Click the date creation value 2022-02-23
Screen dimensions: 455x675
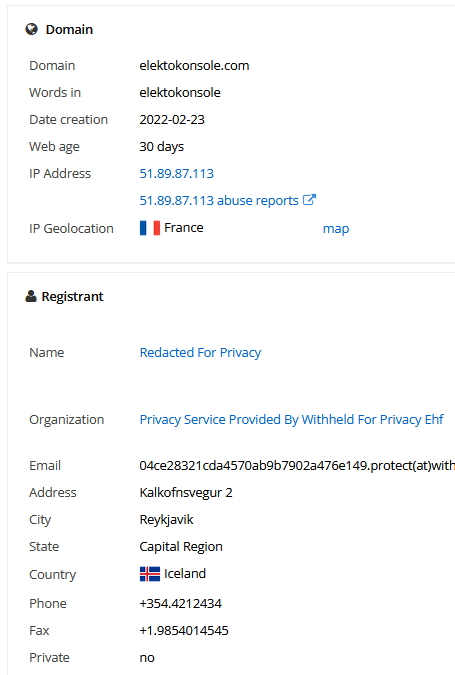click(x=172, y=120)
